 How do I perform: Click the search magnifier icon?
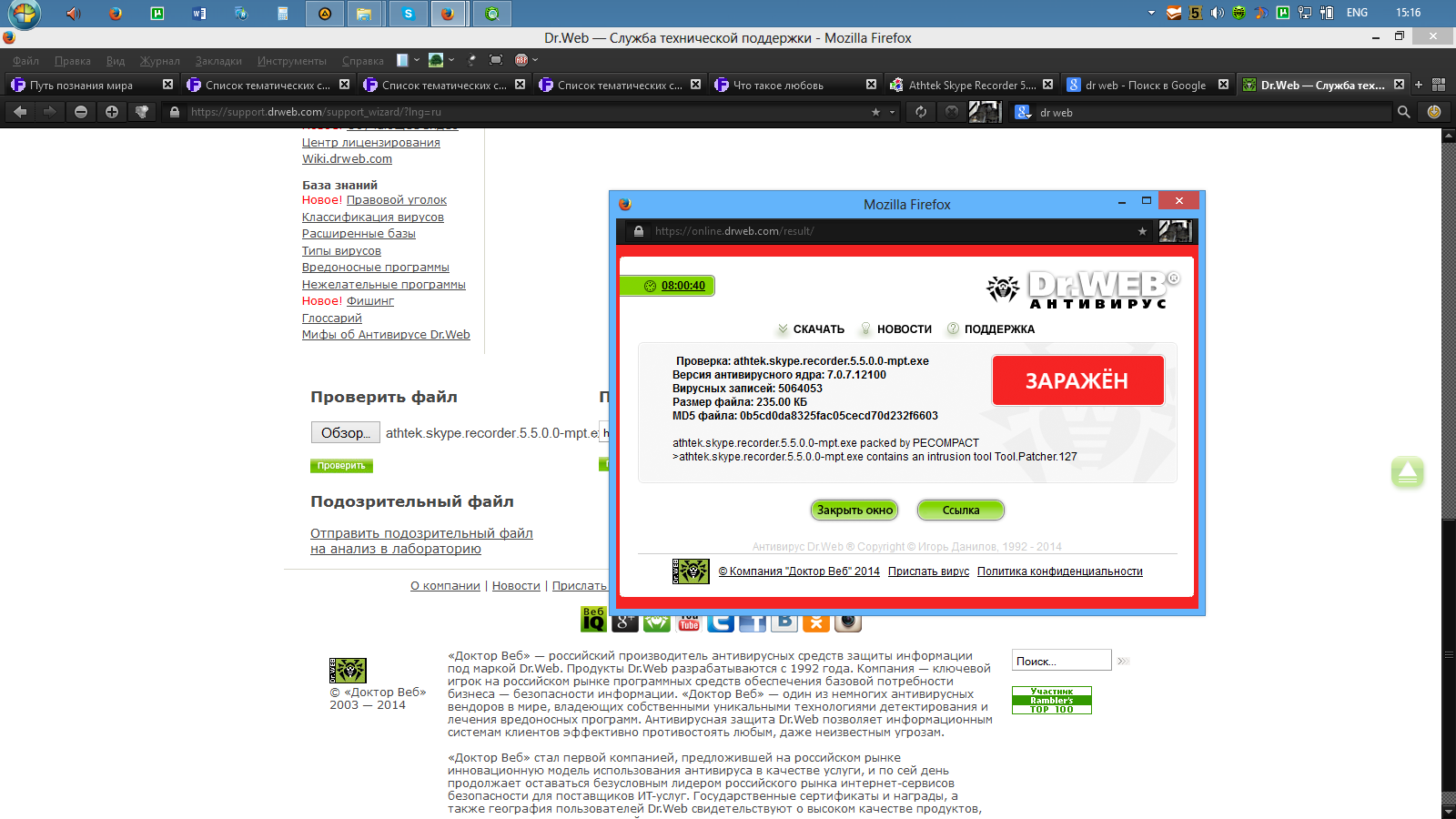click(1404, 112)
